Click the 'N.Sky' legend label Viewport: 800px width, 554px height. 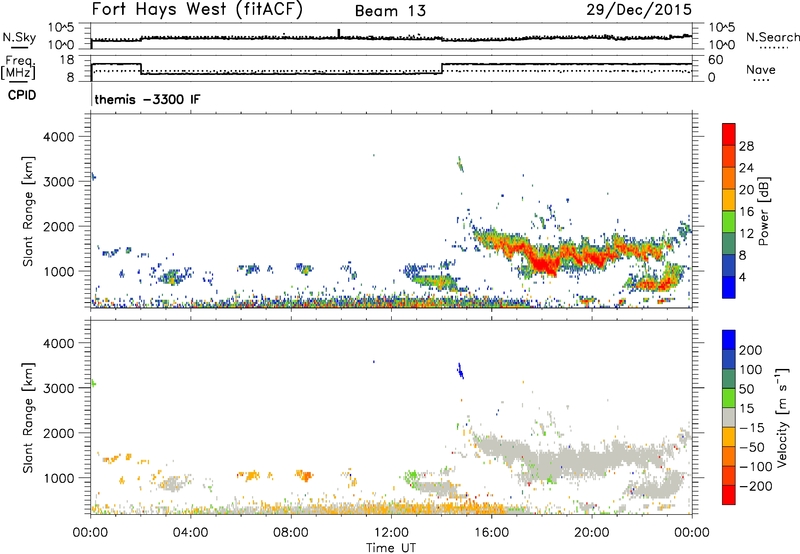pyautogui.click(x=19, y=37)
